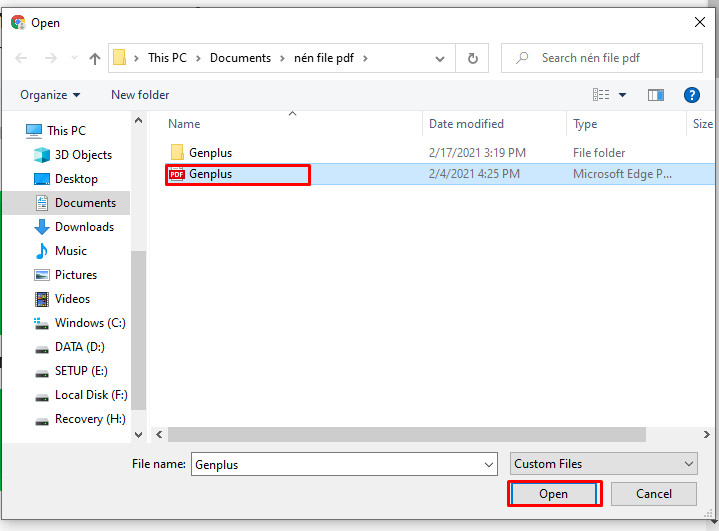Create a New folder
719x531 pixels.
pos(140,95)
